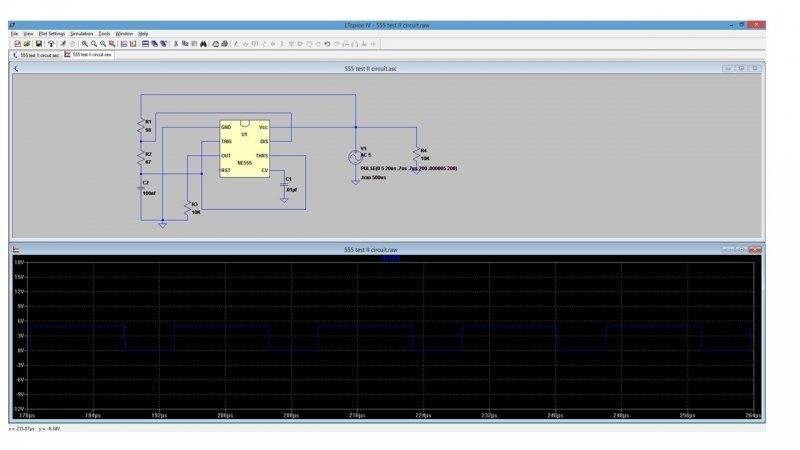This screenshot has height=450, width=800.
Task: Click the Find binoculars icon
Action: tap(204, 44)
